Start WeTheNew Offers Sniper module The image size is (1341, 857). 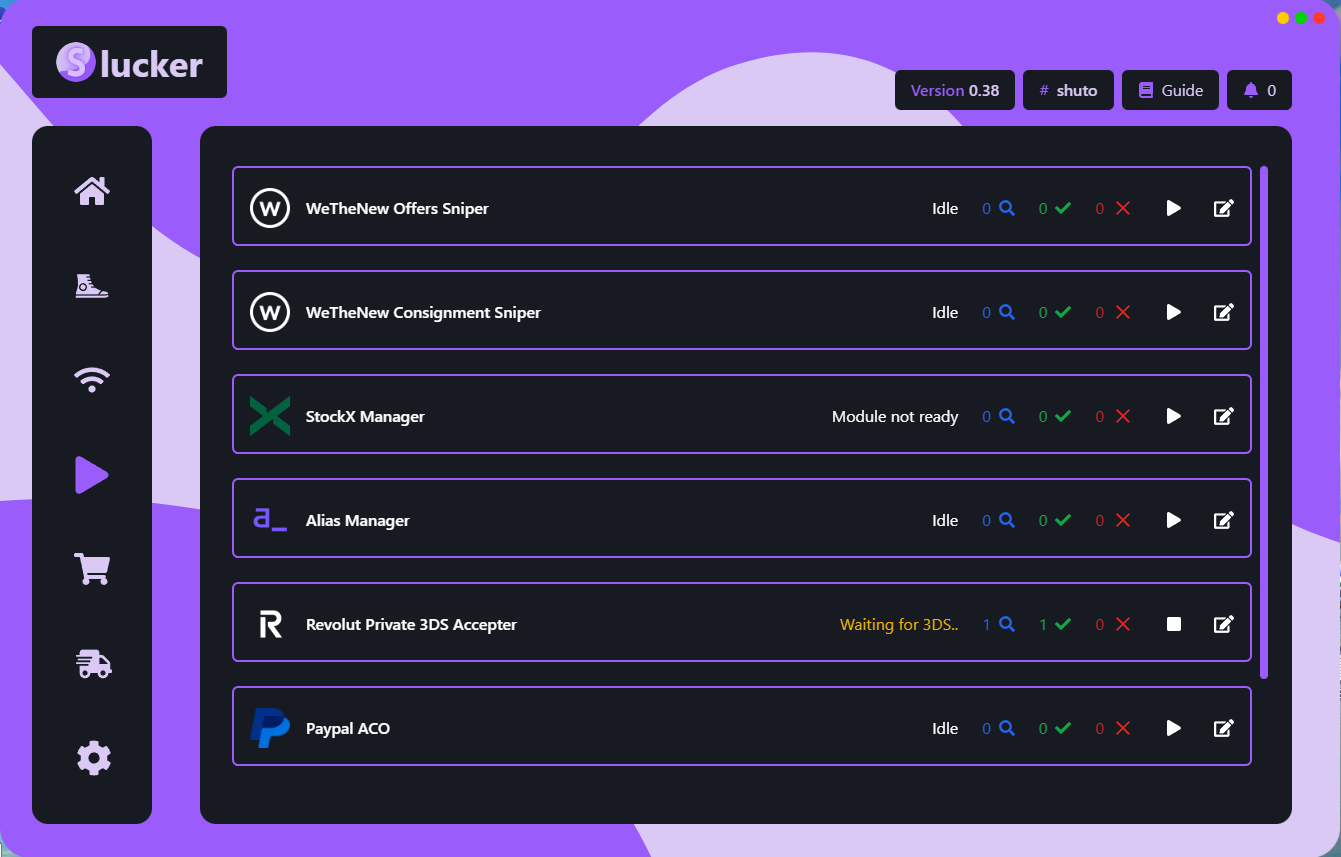pyautogui.click(x=1174, y=208)
